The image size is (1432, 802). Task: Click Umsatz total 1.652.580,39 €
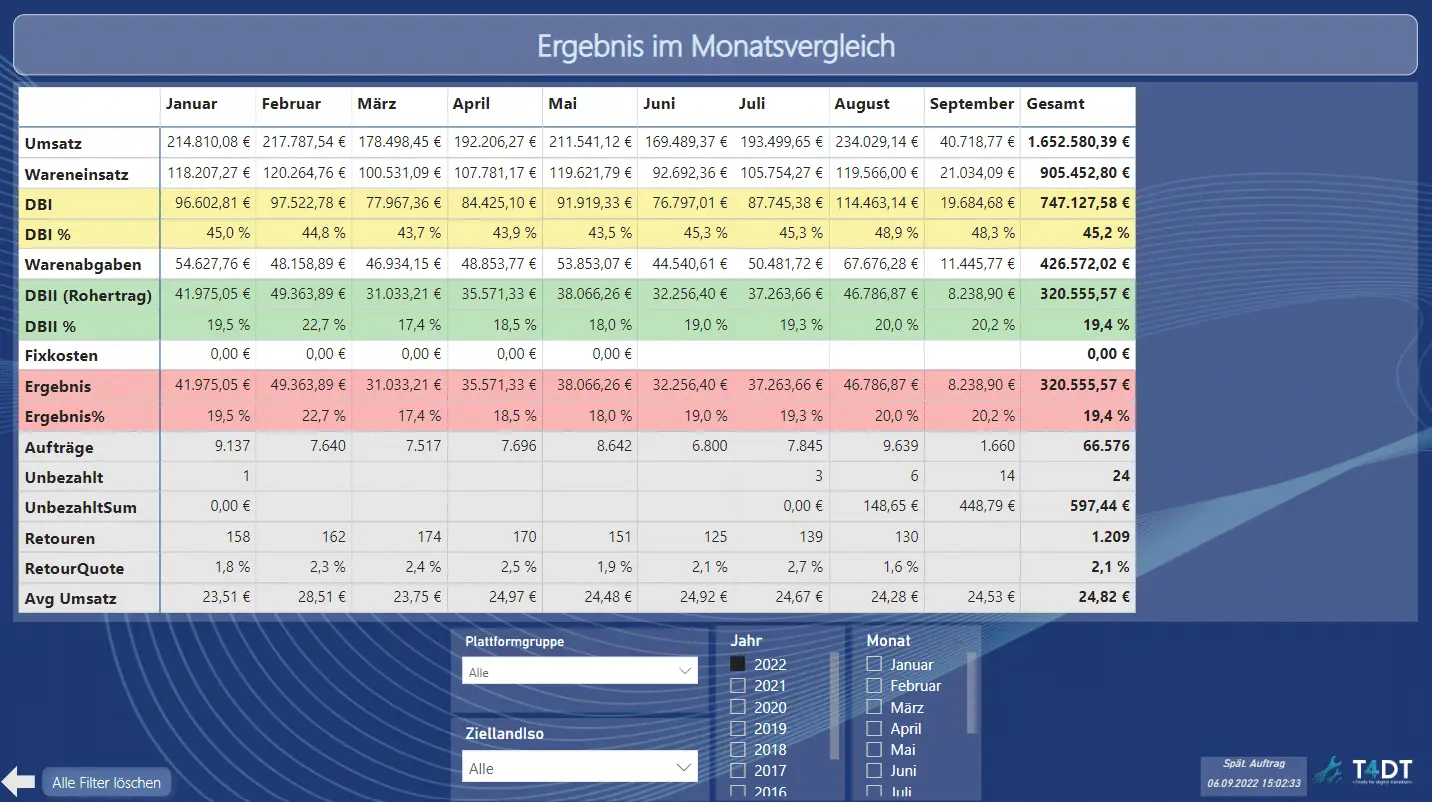[1079, 142]
